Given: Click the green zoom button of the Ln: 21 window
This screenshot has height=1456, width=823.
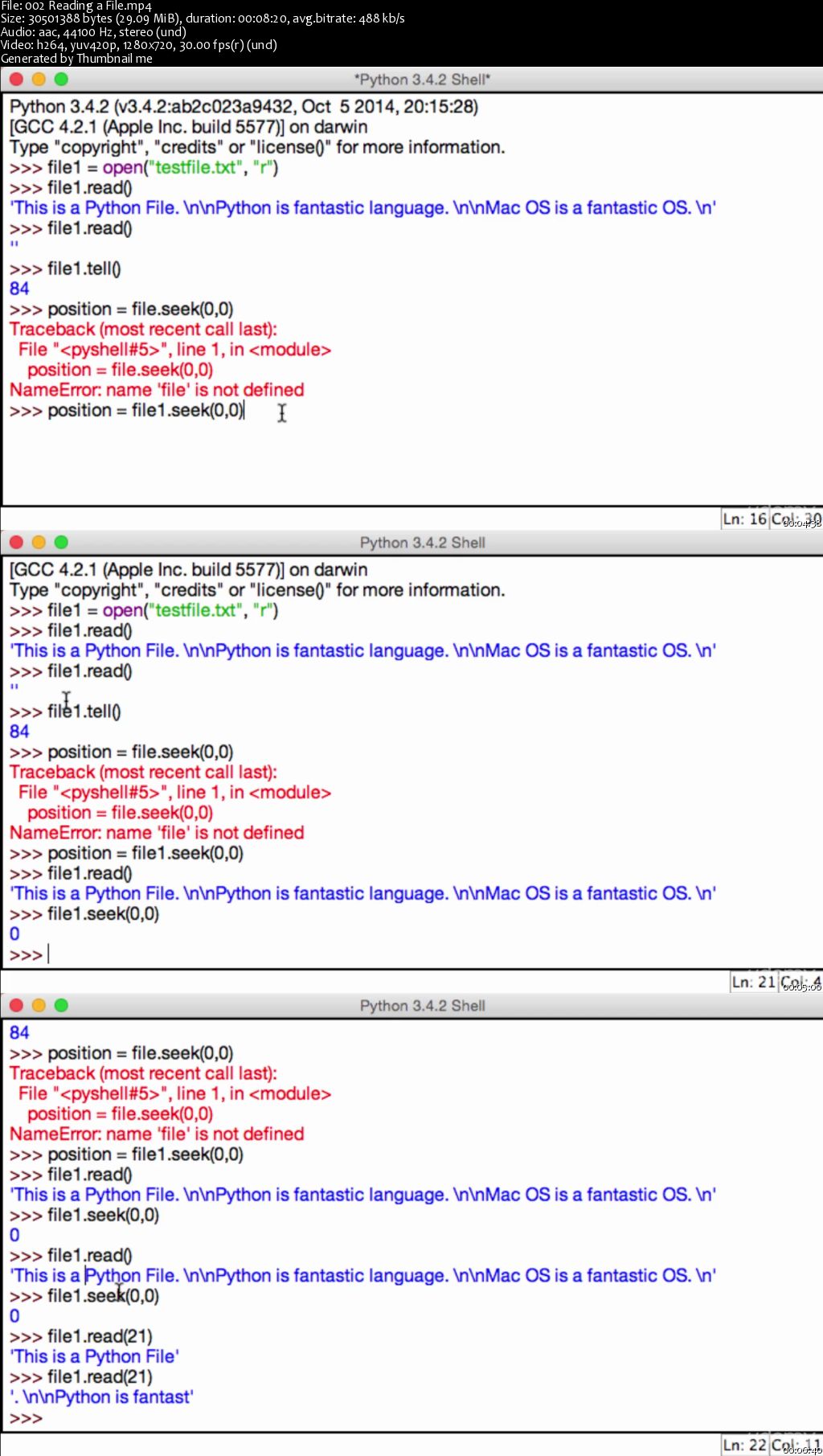Looking at the screenshot, I should [x=61, y=542].
